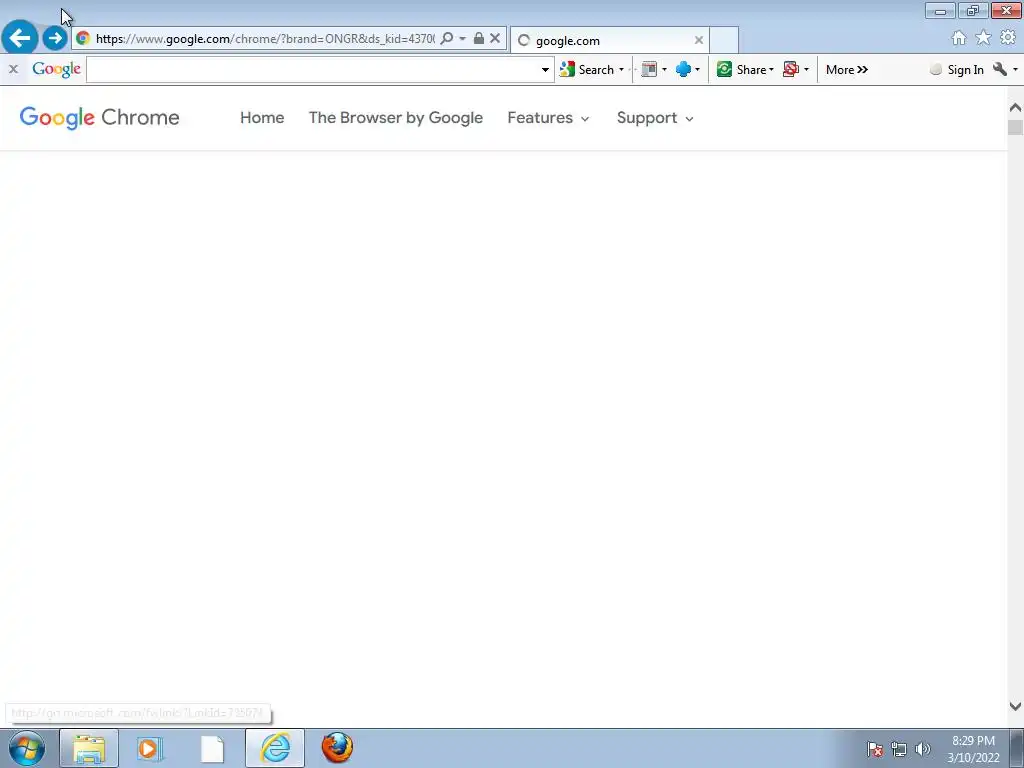Expand the toolbar search box history dropdown

point(545,70)
